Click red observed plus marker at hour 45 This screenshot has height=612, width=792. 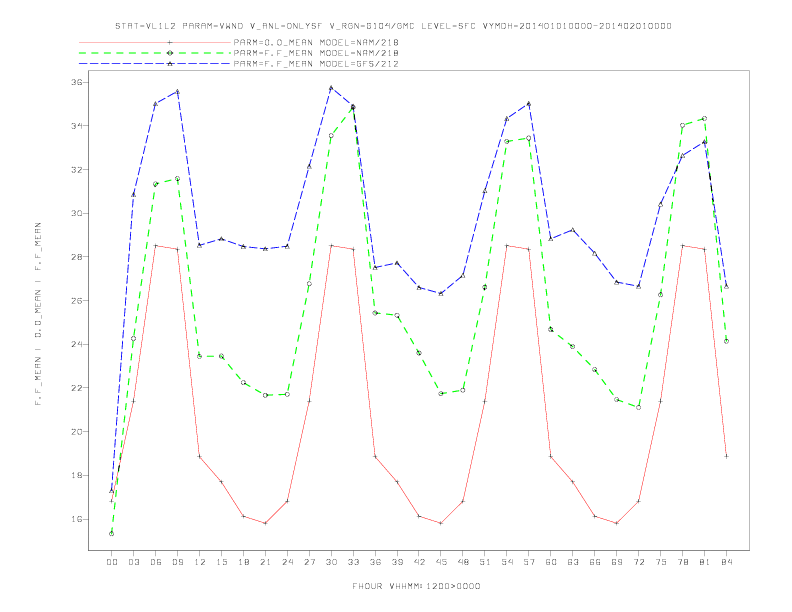[x=441, y=523]
